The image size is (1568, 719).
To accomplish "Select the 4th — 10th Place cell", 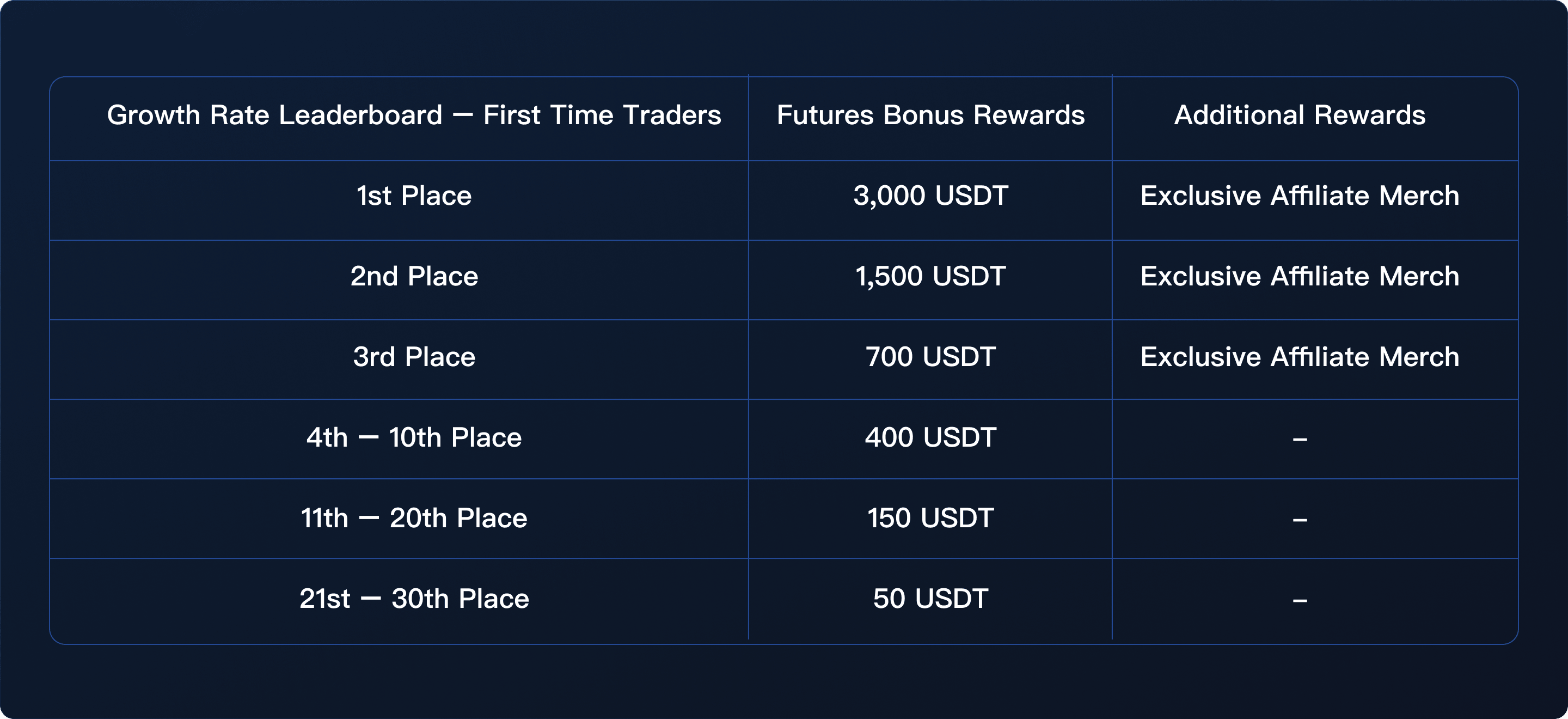I will click(414, 438).
